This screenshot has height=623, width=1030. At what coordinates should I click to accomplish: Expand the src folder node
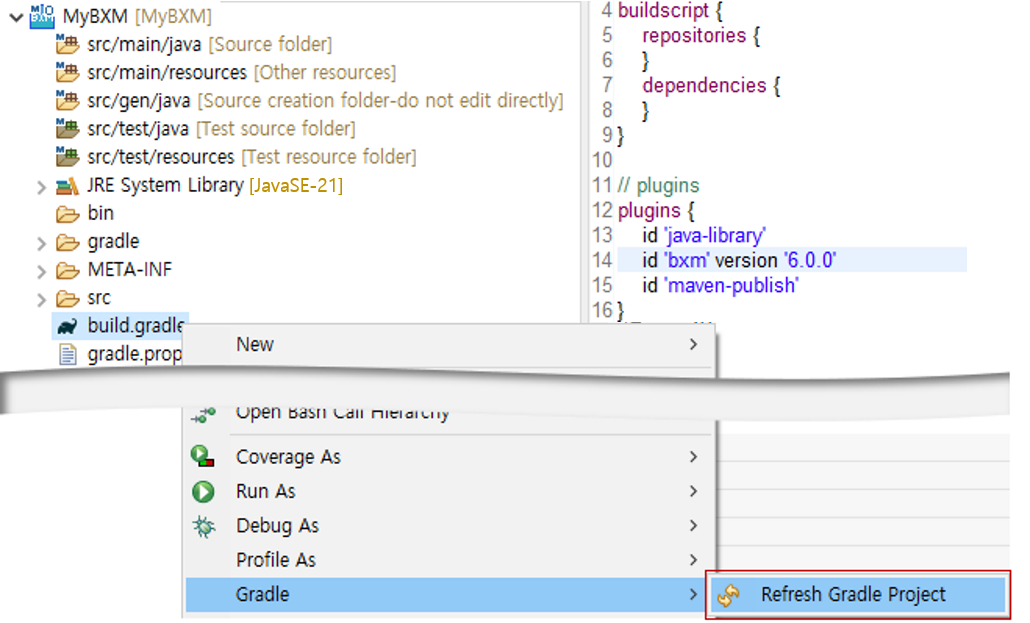point(41,298)
